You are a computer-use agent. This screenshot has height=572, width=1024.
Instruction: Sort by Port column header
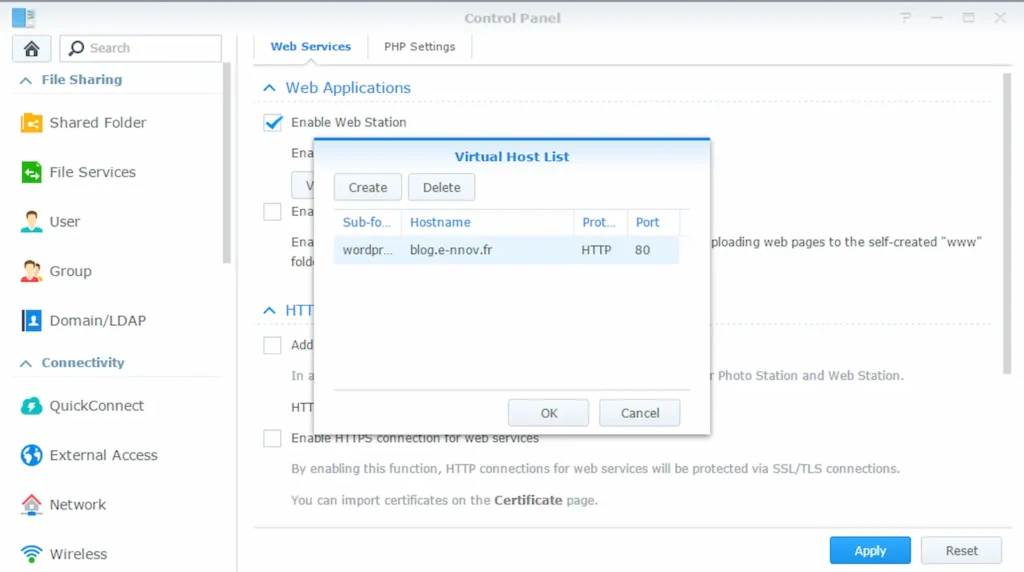653,222
